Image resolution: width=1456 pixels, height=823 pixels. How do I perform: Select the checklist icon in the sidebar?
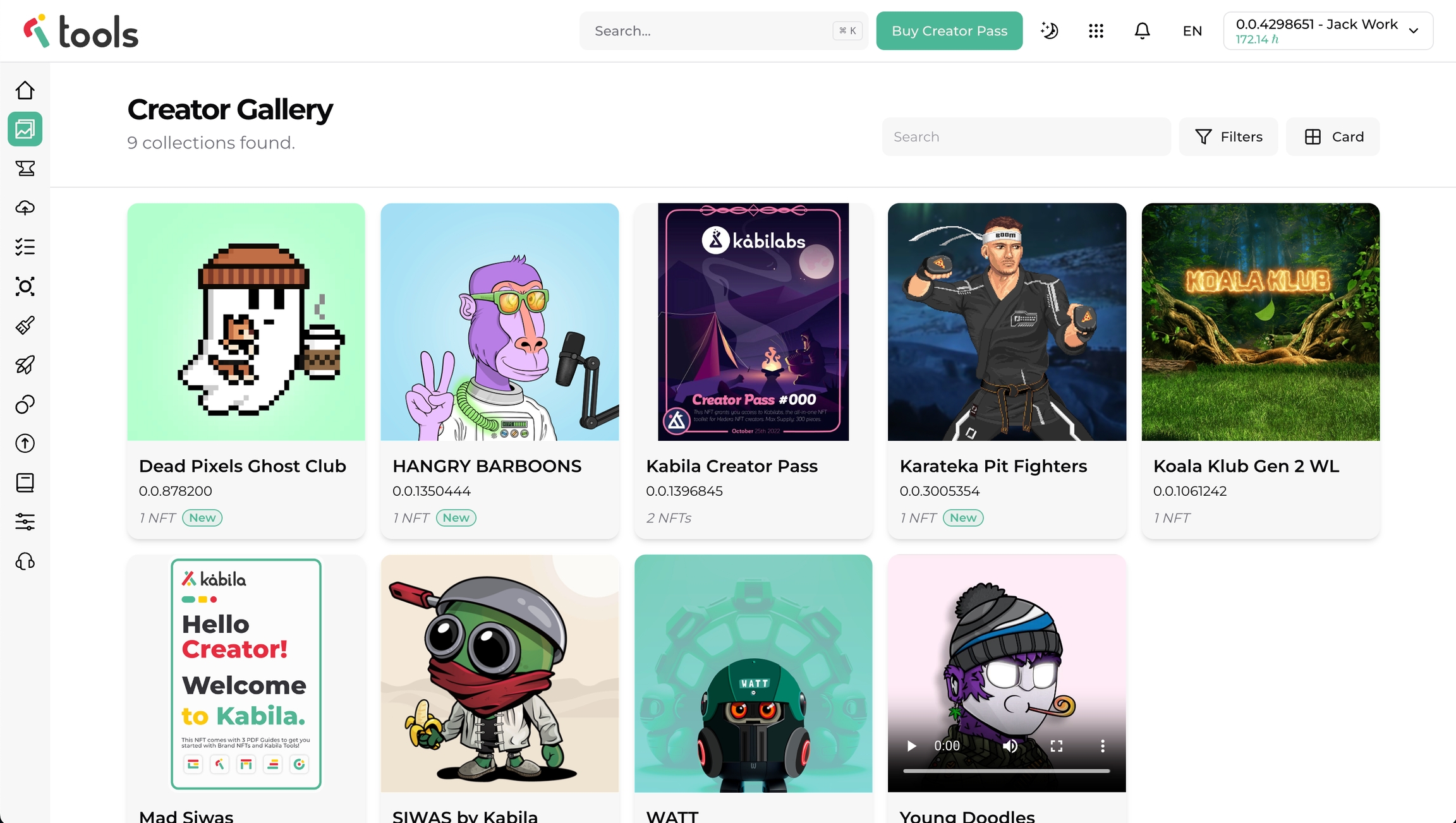(x=25, y=247)
